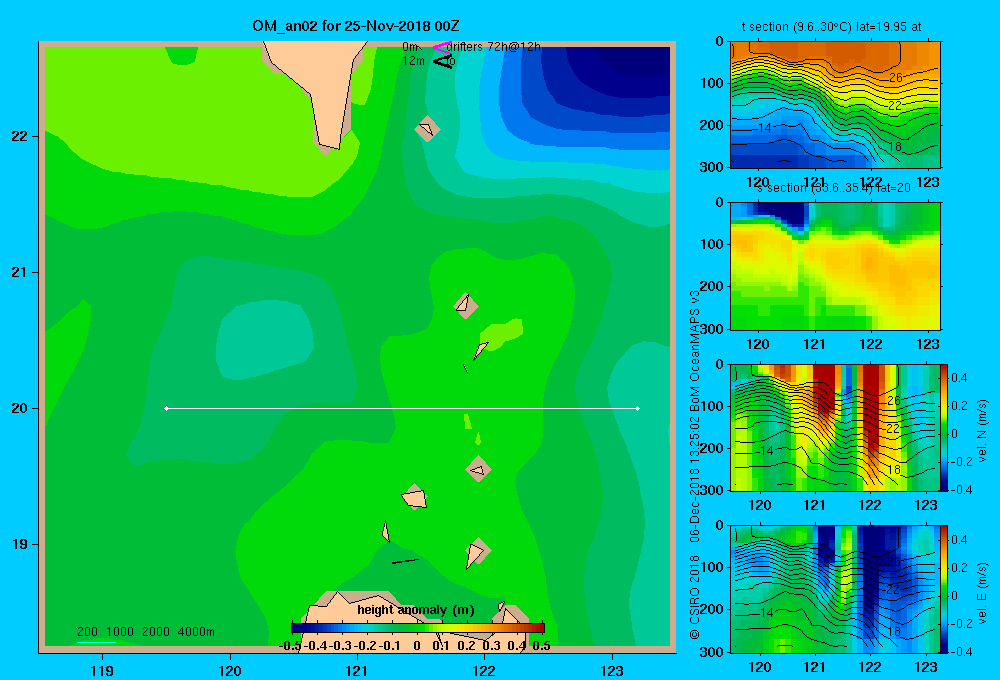Viewport: 1000px width, 680px height.
Task: Click the left endpoint of the white section line
Action: 166,408
